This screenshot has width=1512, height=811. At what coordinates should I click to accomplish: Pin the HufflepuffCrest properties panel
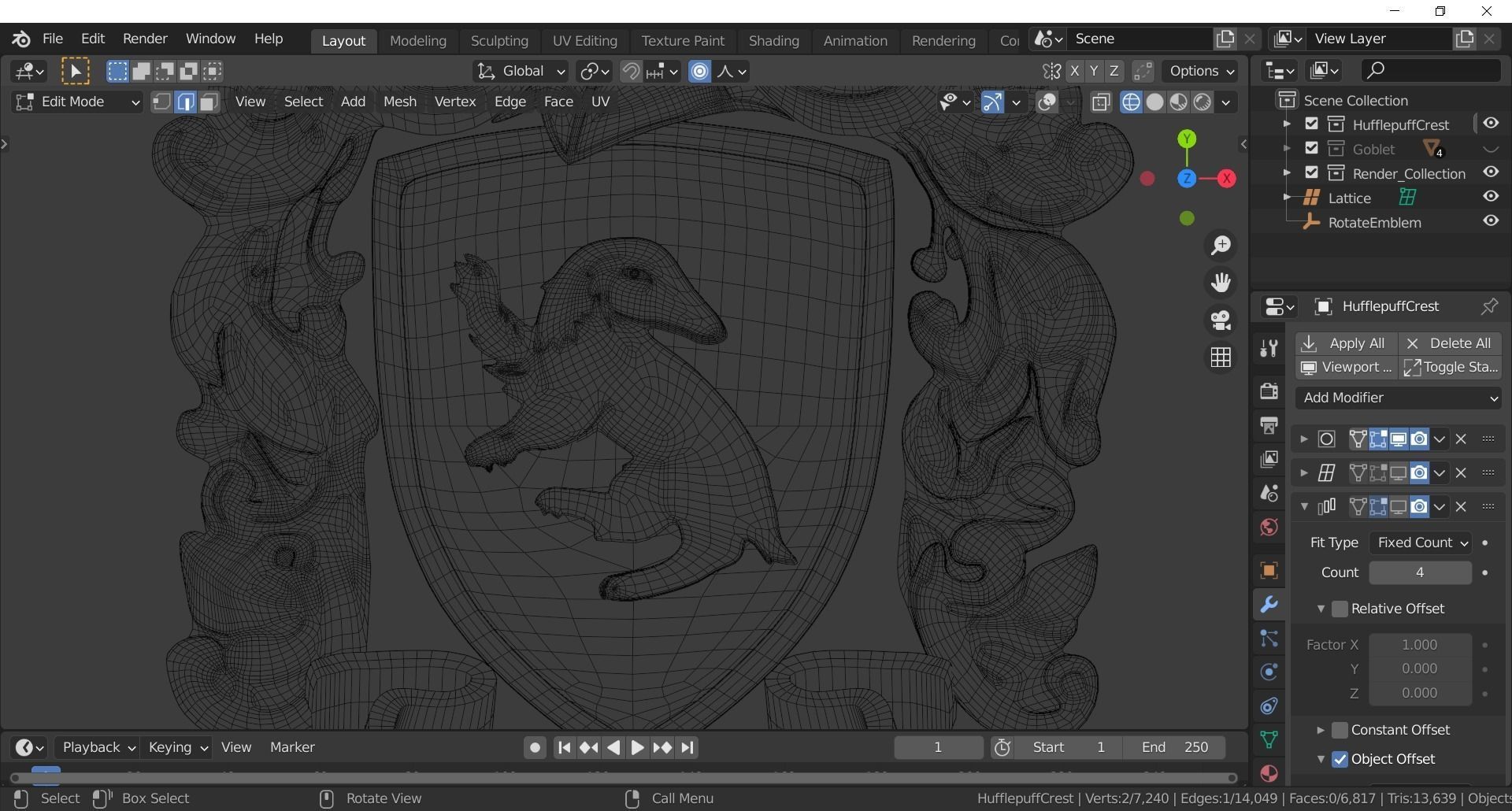[x=1489, y=307]
